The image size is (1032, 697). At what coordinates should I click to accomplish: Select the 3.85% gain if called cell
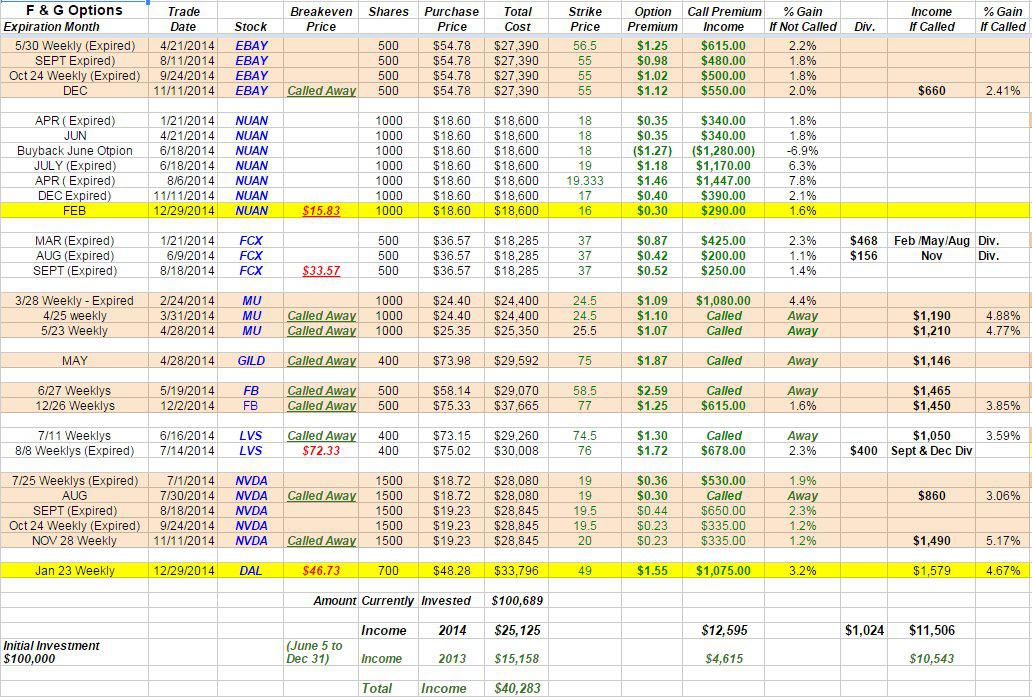point(1003,406)
